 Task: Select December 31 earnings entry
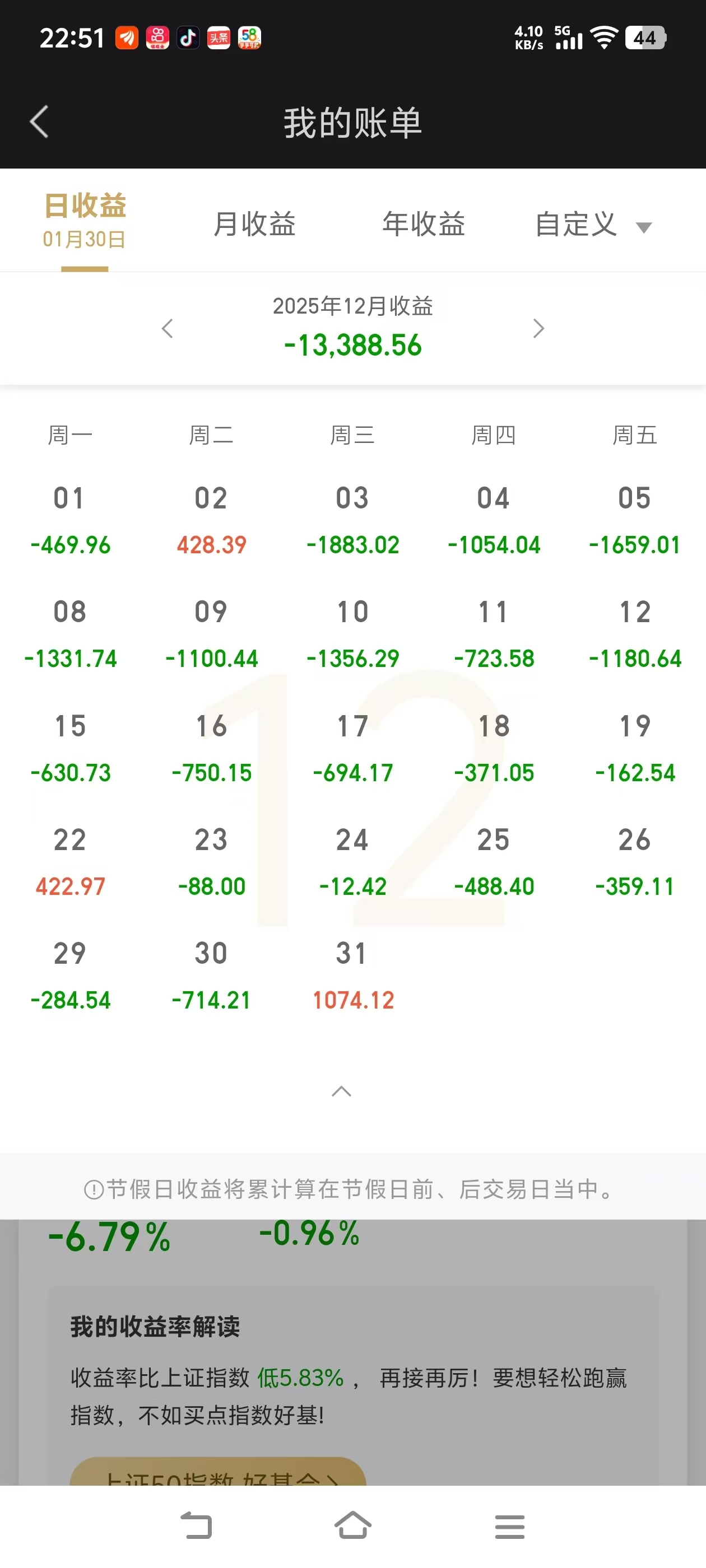point(352,976)
